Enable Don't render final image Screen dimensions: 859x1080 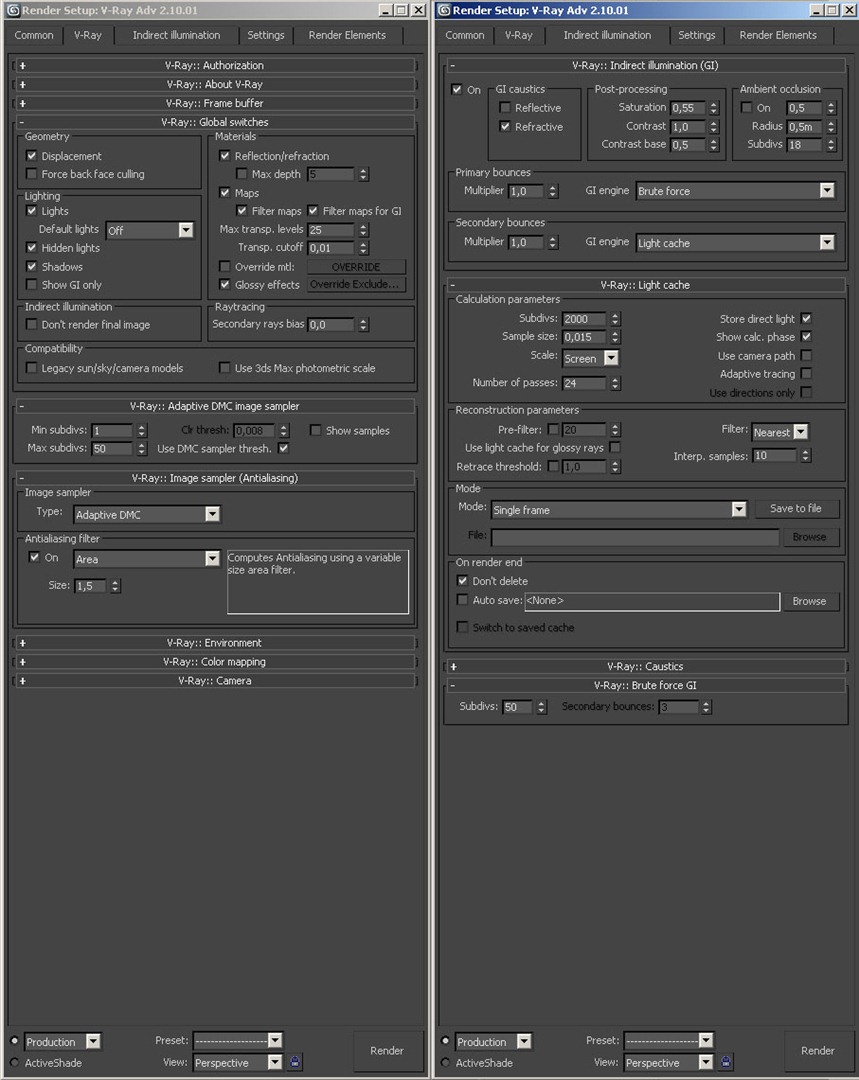[x=32, y=324]
